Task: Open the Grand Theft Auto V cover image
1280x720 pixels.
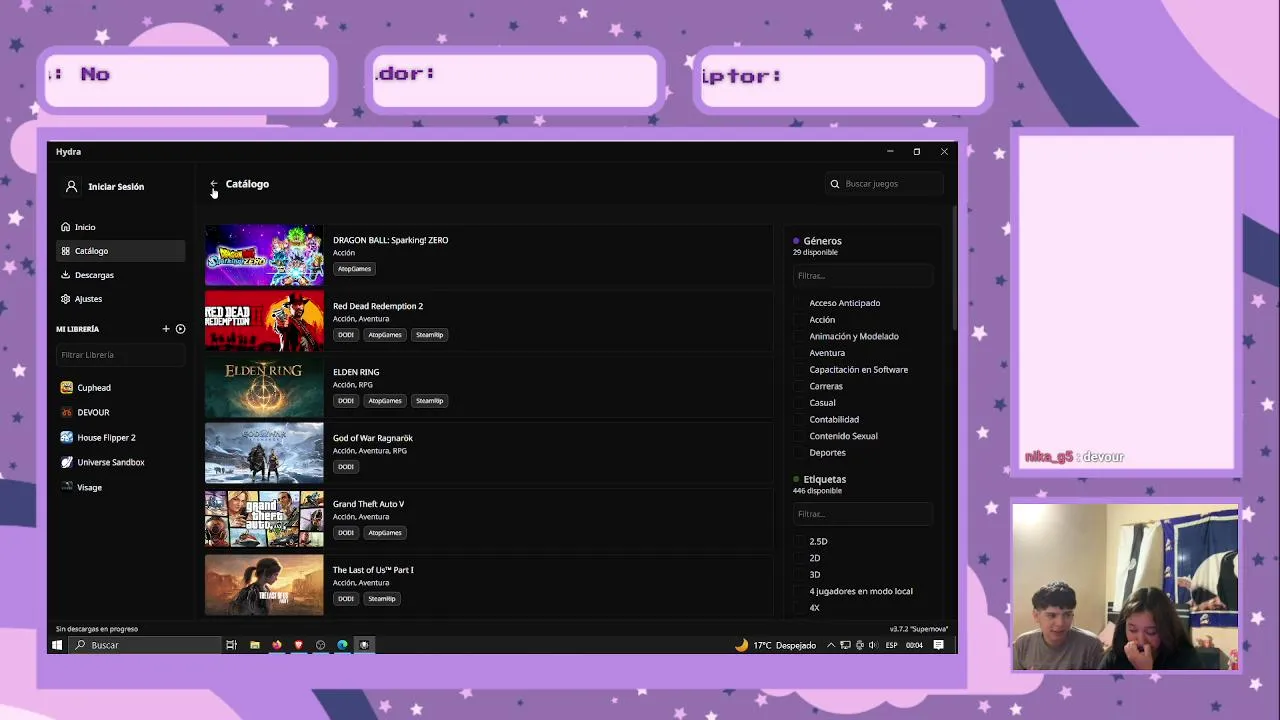Action: 264,519
